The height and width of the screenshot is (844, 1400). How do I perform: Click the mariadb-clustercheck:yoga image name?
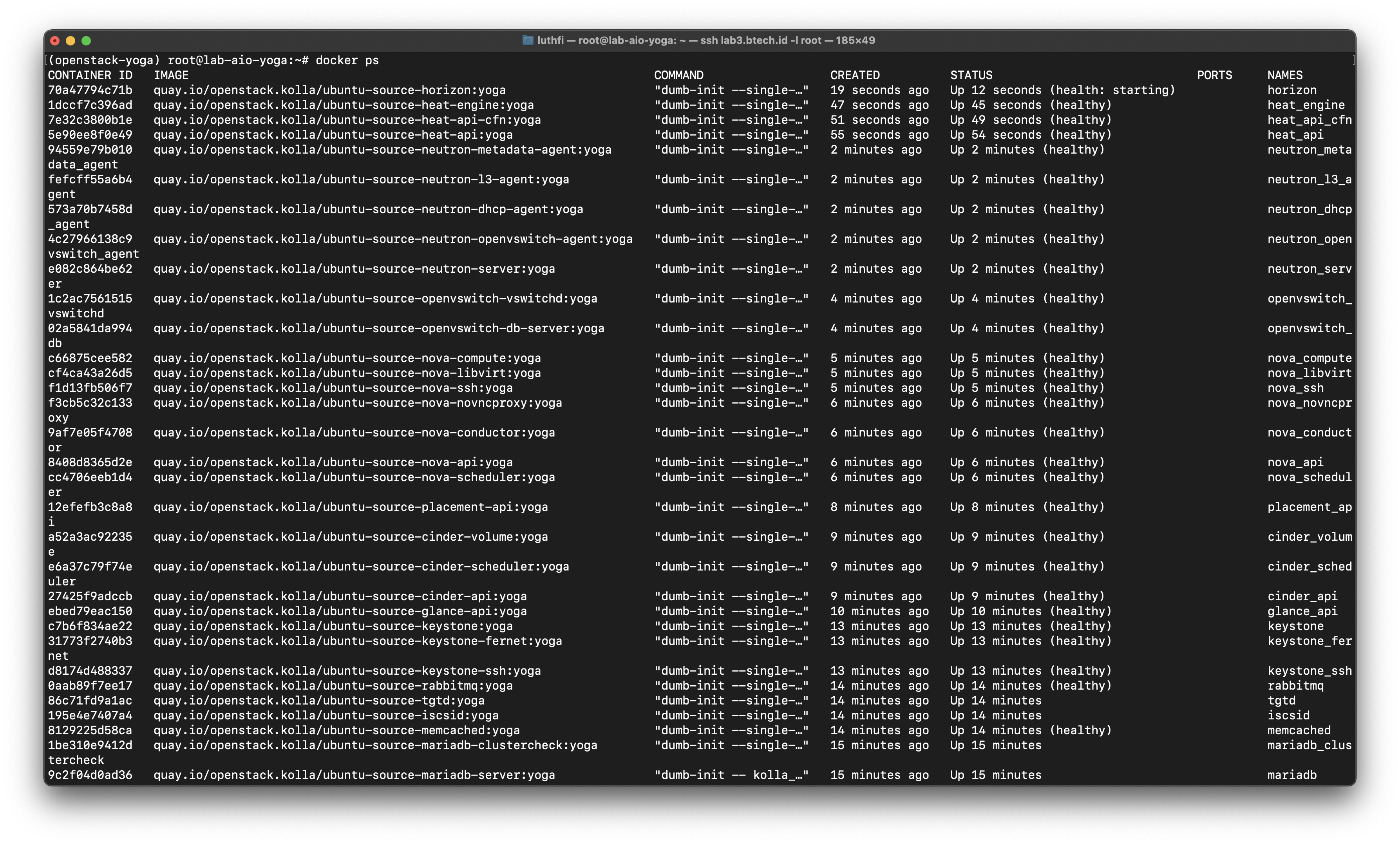(x=376, y=745)
